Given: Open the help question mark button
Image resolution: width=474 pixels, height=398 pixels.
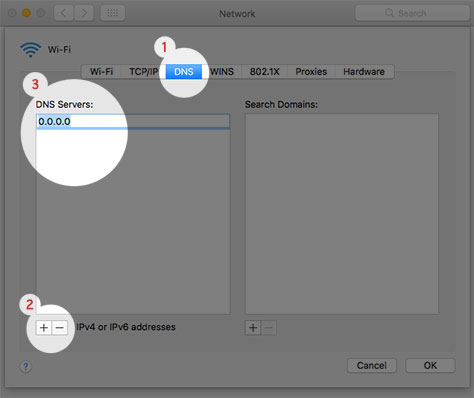Looking at the screenshot, I should [x=26, y=367].
